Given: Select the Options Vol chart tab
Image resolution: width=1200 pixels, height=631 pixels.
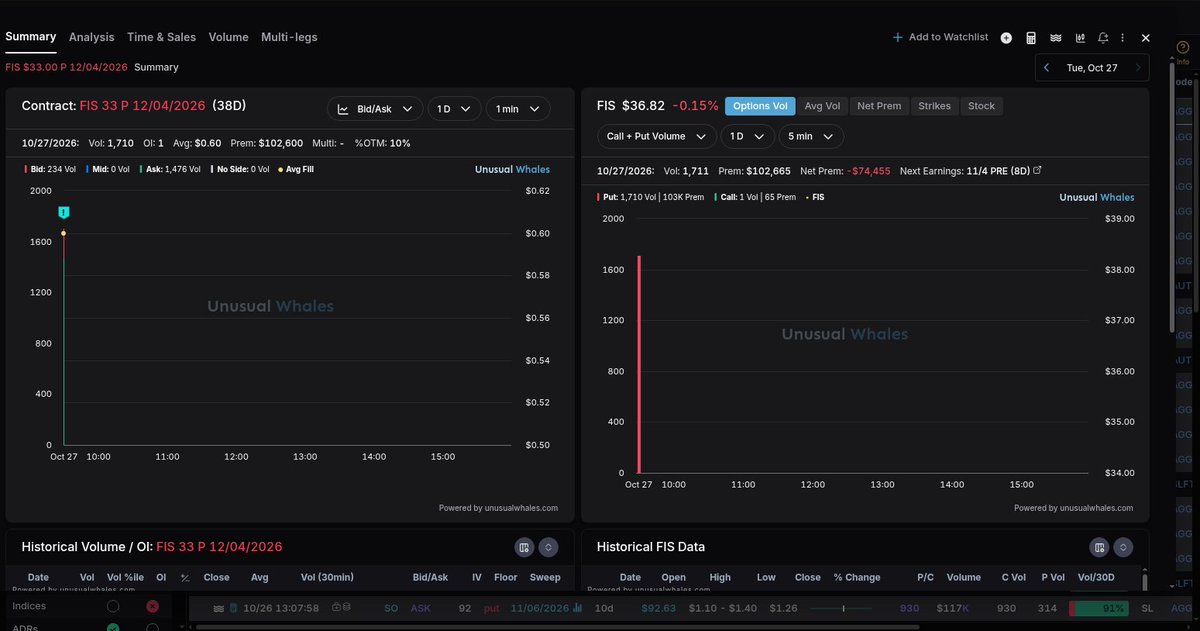Looking at the screenshot, I should coord(760,106).
